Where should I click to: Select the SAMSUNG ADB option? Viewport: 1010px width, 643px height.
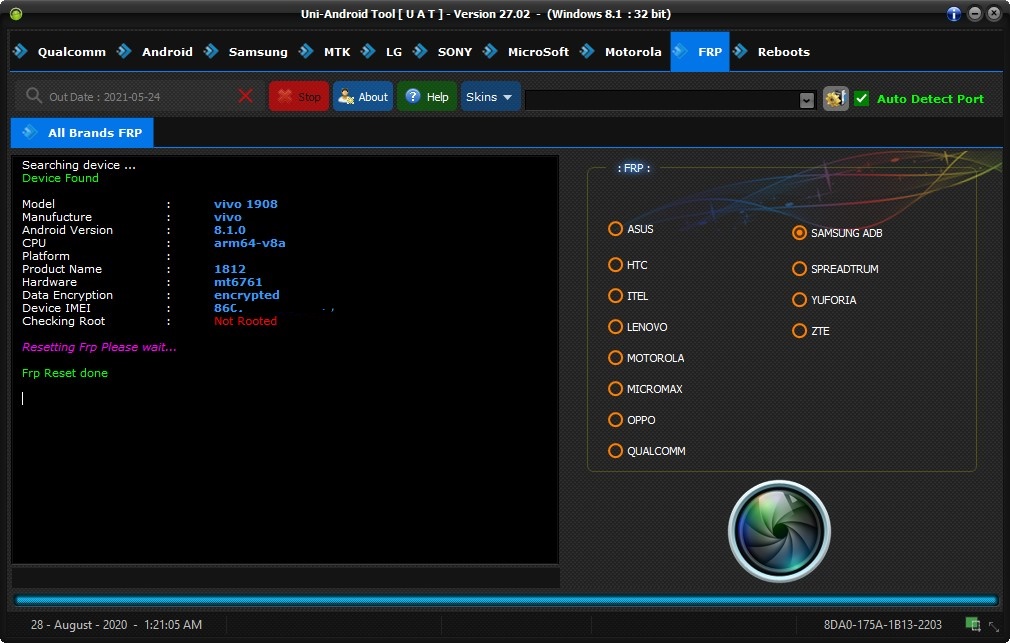tap(837, 233)
